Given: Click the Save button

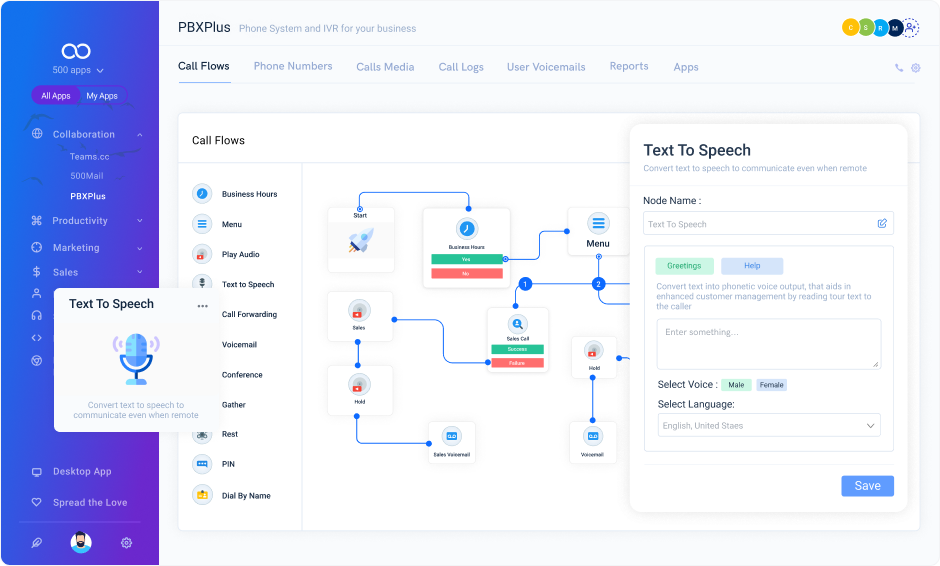Looking at the screenshot, I should (867, 486).
